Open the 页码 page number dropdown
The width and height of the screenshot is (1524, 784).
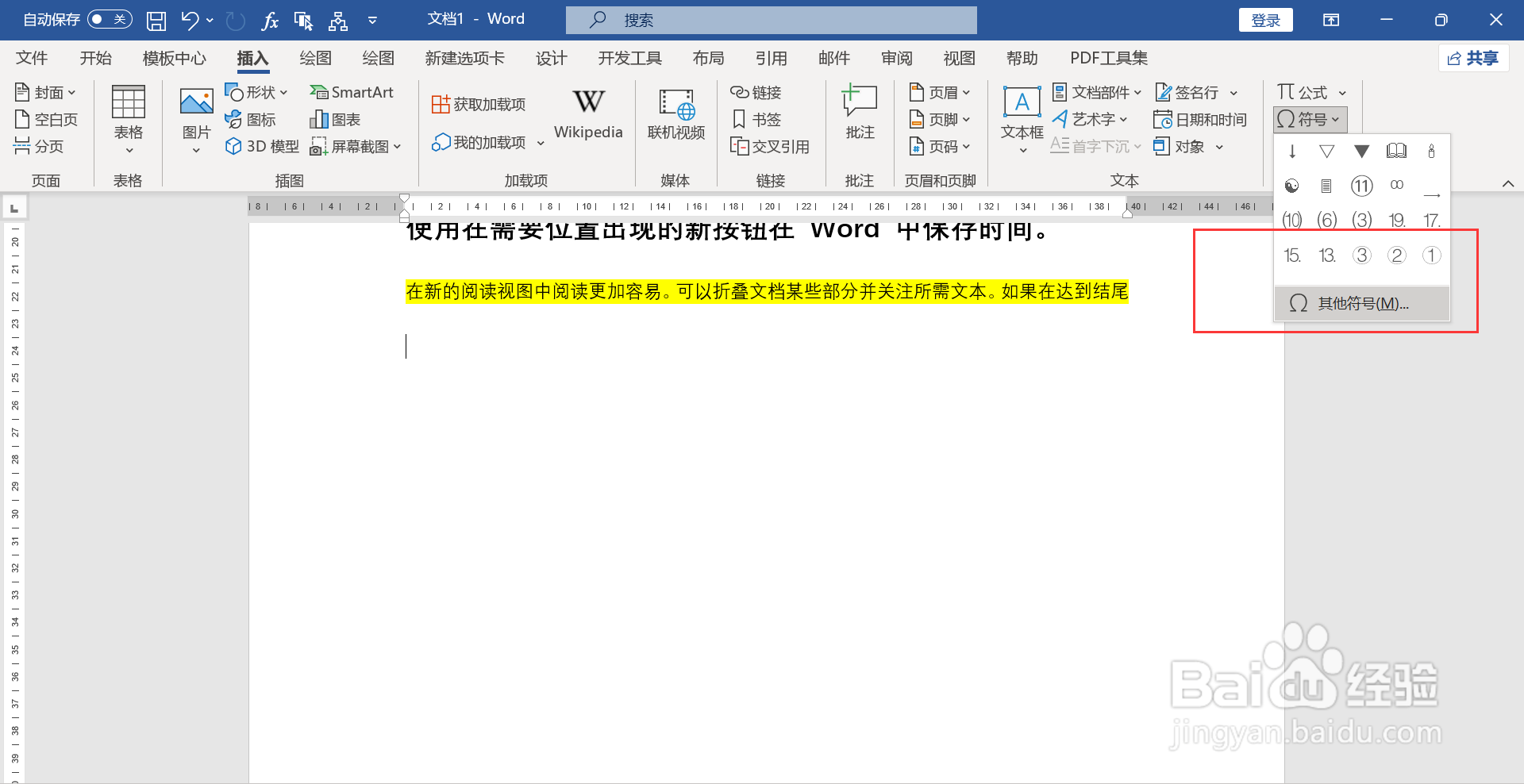(x=940, y=146)
